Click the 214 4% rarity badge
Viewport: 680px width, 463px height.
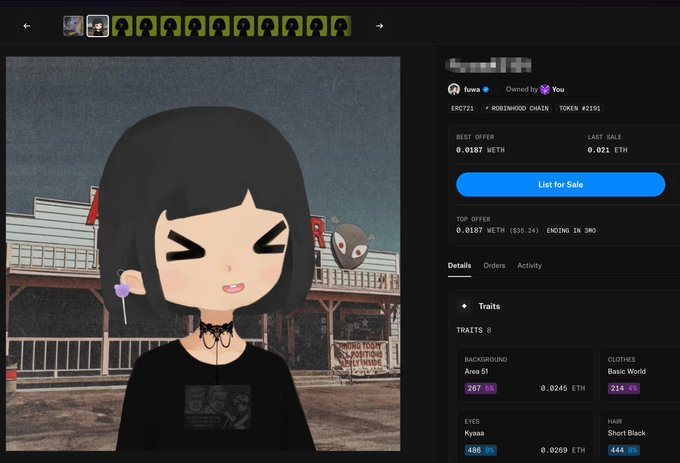pyautogui.click(x=624, y=388)
